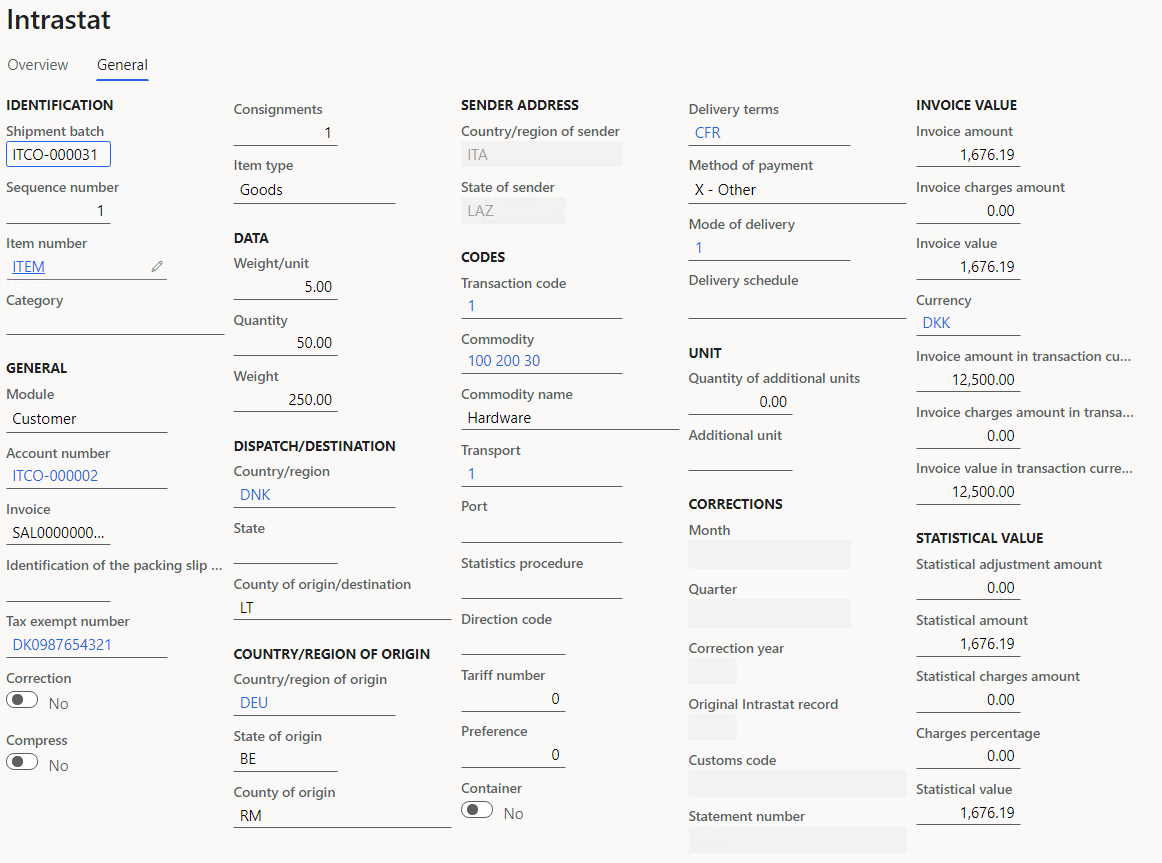
Task: Click the pencil edit icon beside Item number
Action: 157,266
